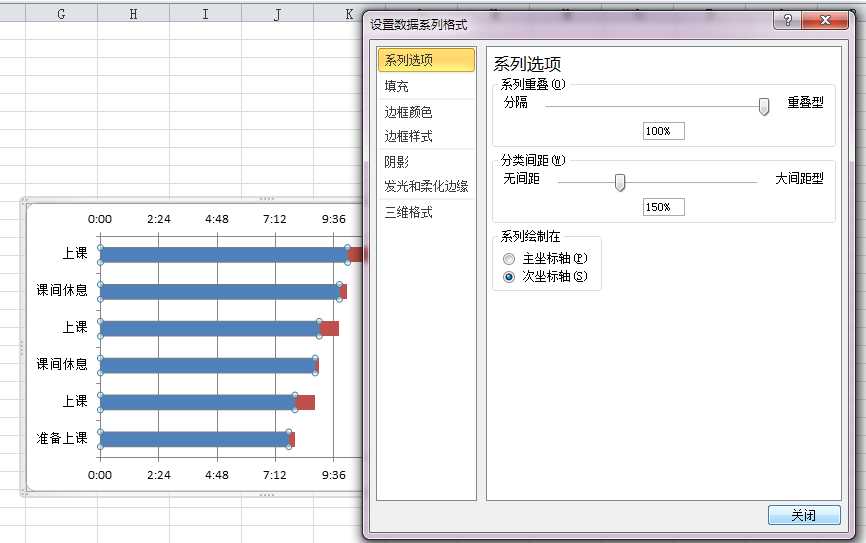Select the 主坐标轴 radio button
The height and width of the screenshot is (543, 866).
[509, 259]
